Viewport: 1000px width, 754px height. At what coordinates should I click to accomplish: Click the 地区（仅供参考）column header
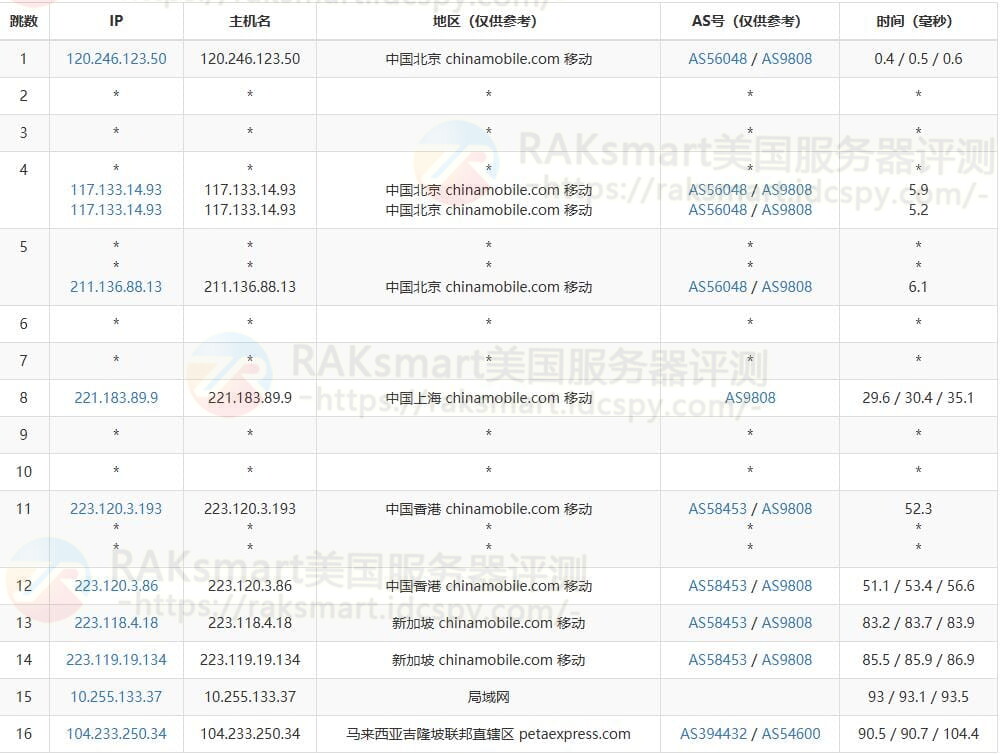(488, 21)
